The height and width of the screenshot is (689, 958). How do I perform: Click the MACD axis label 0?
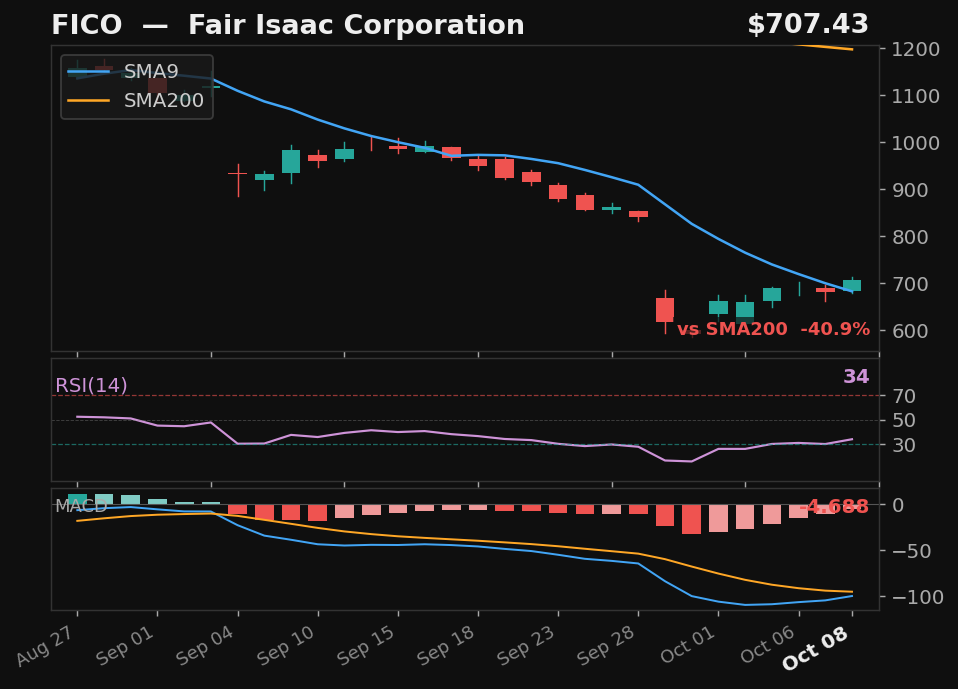pos(898,505)
